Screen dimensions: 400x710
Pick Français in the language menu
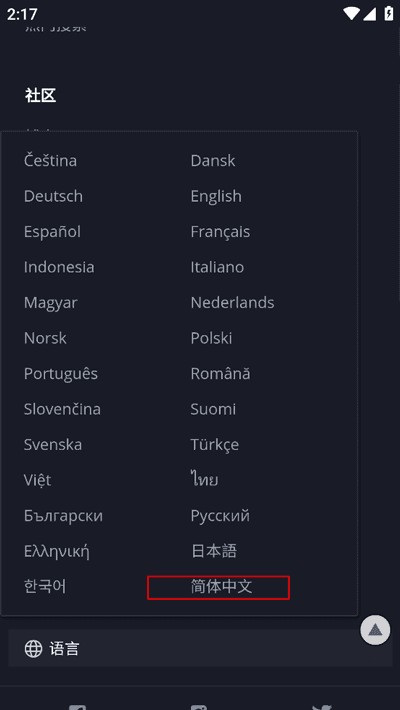[x=220, y=232]
